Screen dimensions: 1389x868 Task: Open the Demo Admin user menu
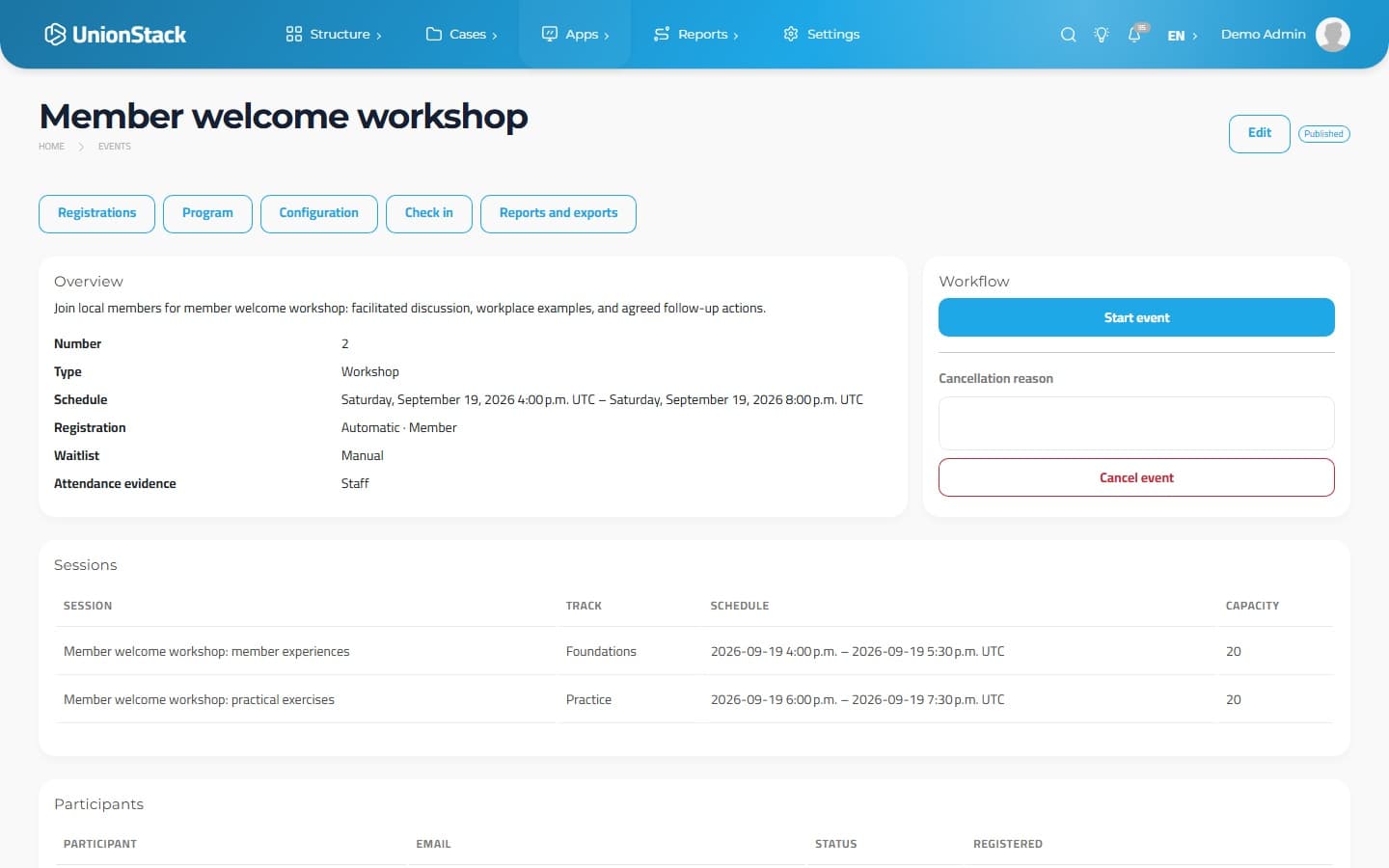click(x=1263, y=34)
